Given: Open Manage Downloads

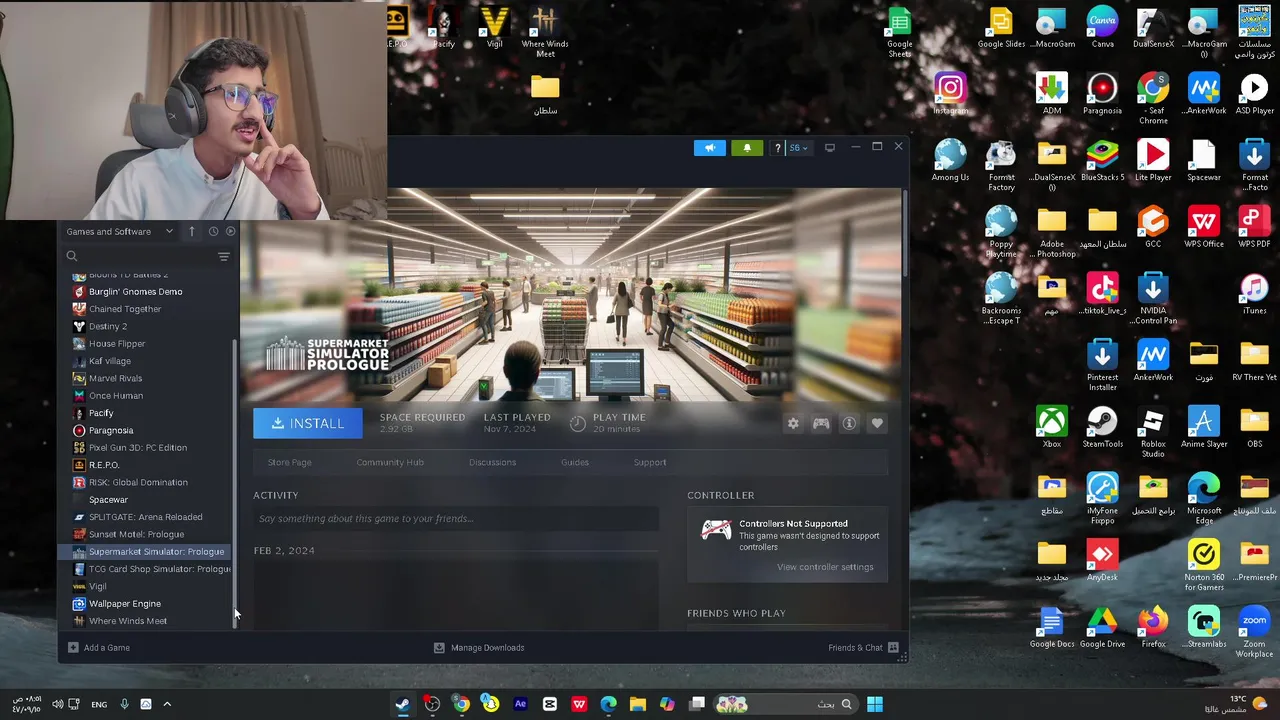Looking at the screenshot, I should (479, 648).
